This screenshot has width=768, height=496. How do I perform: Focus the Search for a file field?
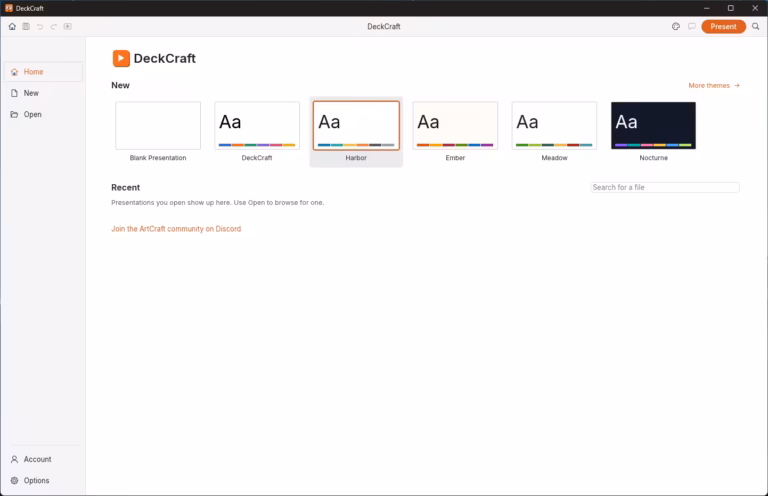coord(665,187)
